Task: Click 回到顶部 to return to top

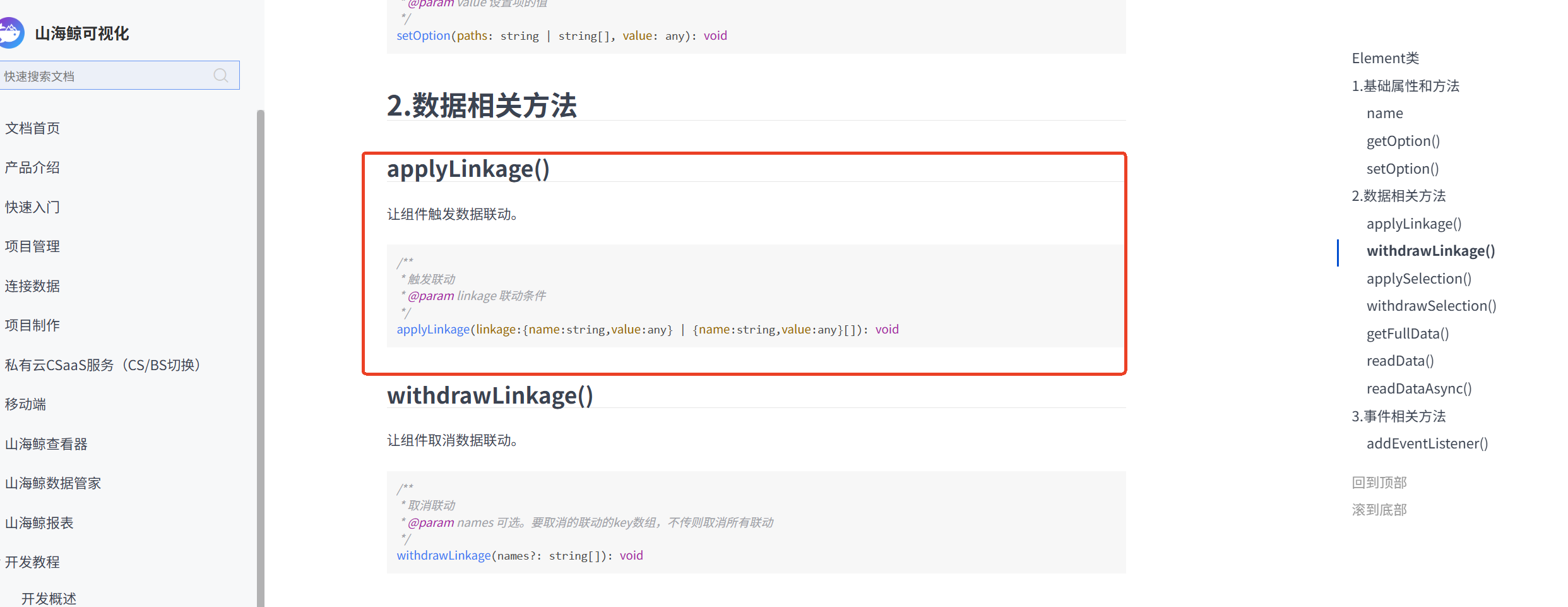Action: click(1379, 483)
